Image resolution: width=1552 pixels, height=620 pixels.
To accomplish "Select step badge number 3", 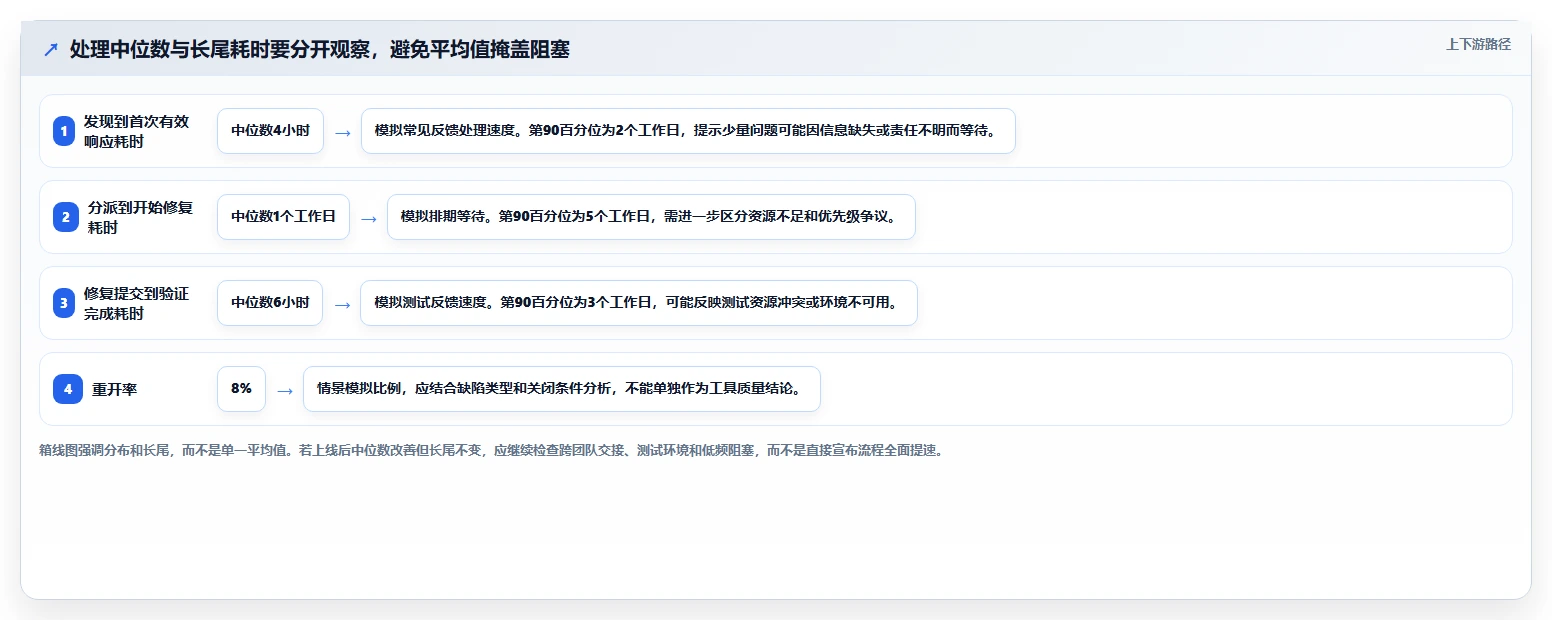I will click(64, 303).
